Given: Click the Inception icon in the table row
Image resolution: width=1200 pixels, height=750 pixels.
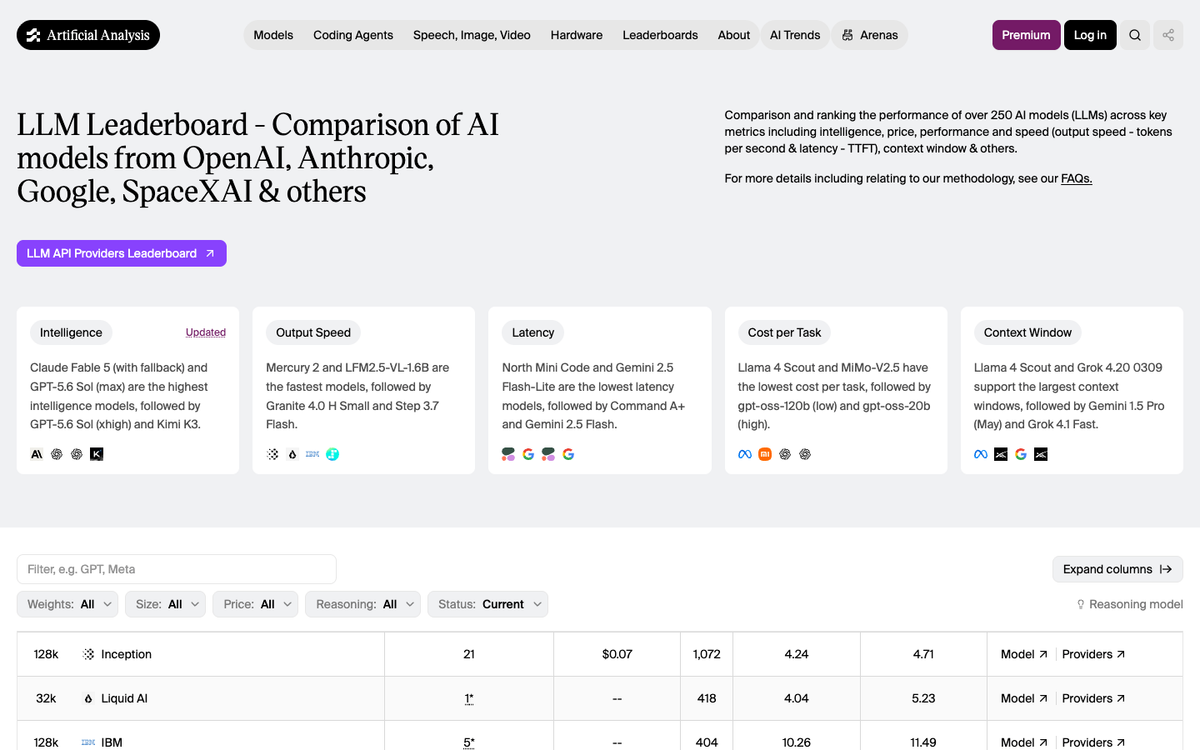Looking at the screenshot, I should coord(88,654).
